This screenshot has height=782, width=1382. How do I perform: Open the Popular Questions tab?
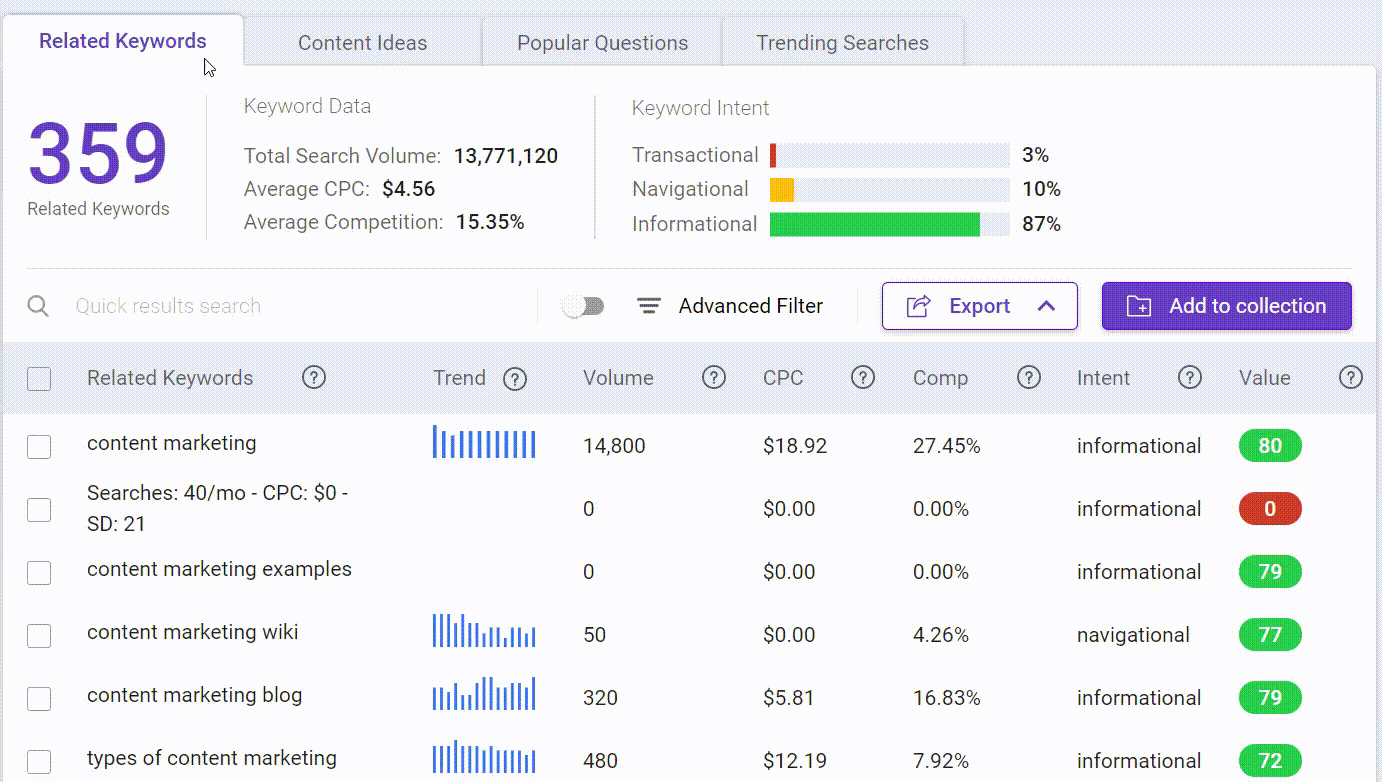[602, 43]
